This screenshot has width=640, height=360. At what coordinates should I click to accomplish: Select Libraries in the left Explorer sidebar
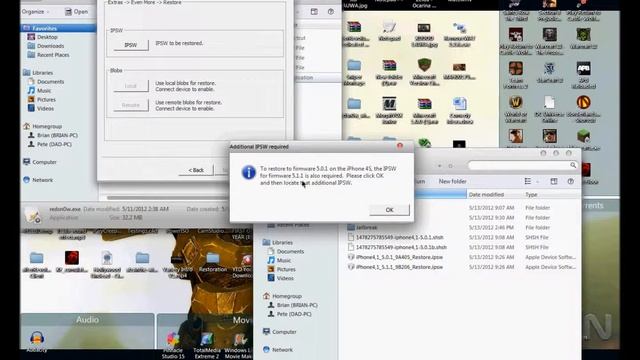pyautogui.click(x=38, y=73)
